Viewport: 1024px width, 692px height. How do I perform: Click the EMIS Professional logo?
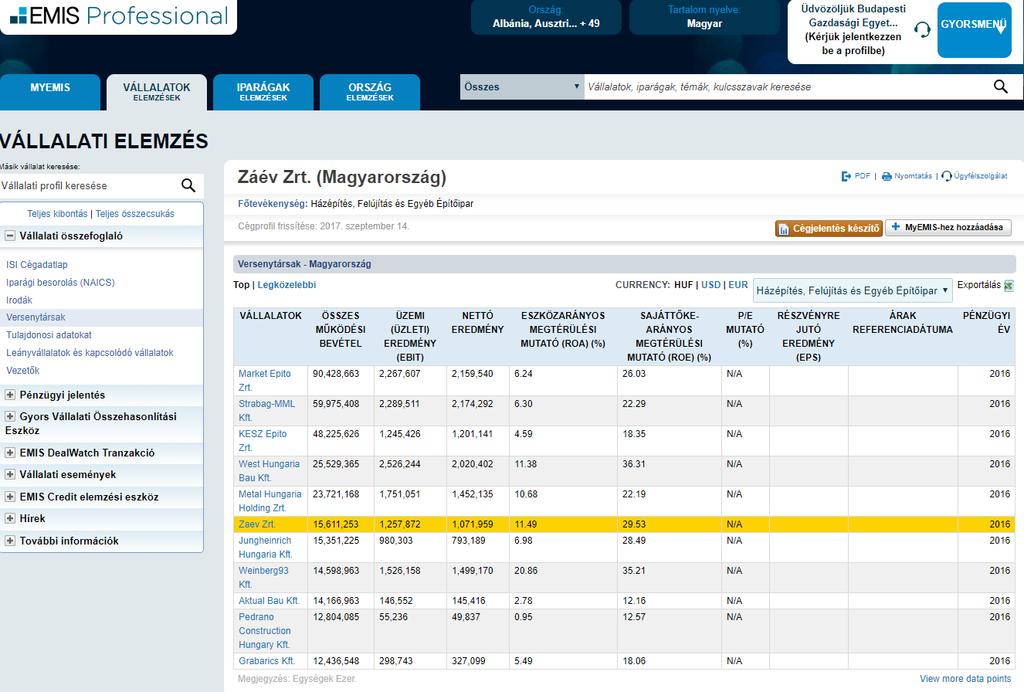click(x=119, y=16)
